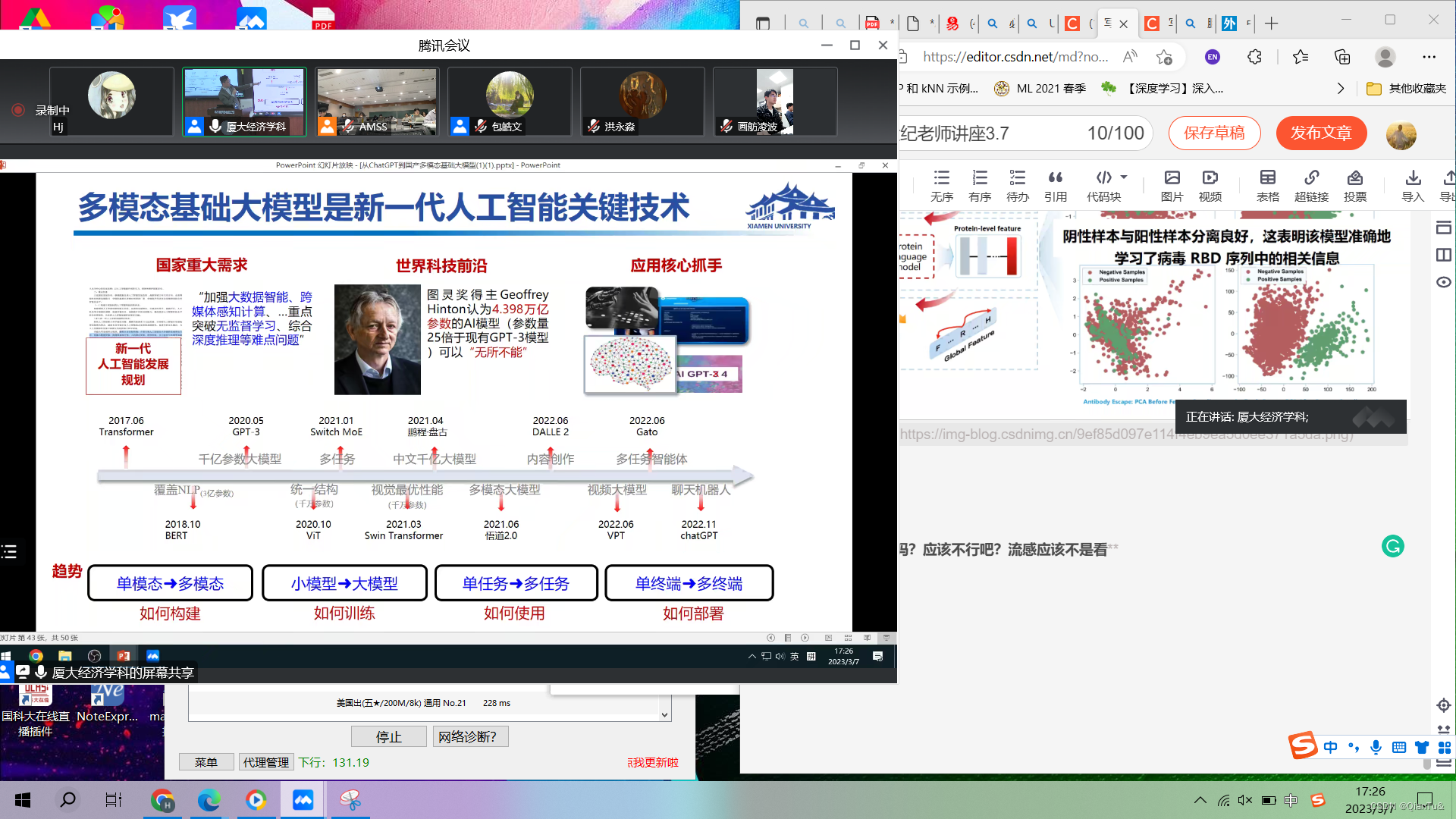
Task: Click the Sogou S logo on IME toolbar
Action: [1303, 746]
